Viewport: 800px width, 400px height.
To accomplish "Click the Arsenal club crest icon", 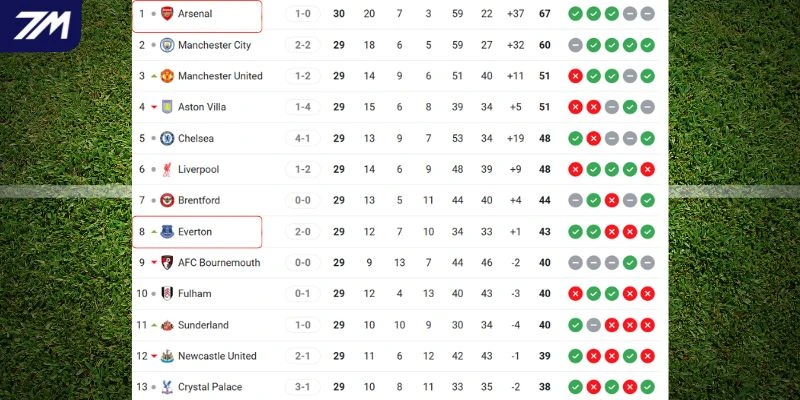I will click(x=167, y=14).
